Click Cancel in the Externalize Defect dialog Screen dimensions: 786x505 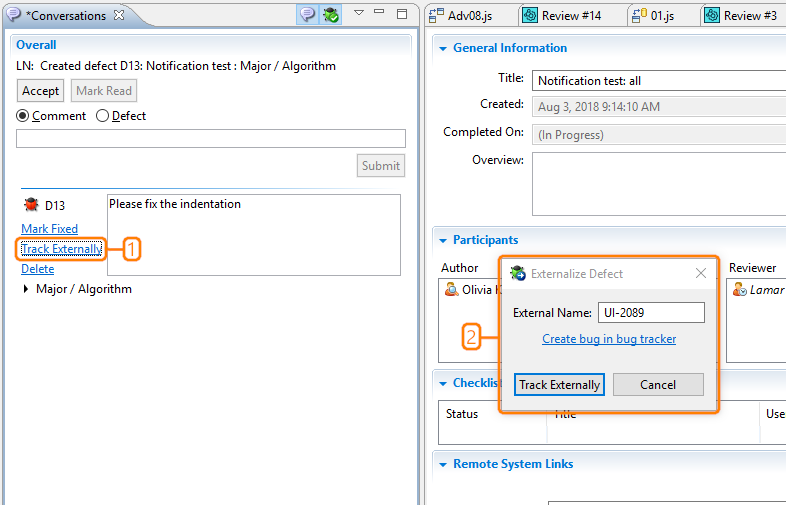click(658, 385)
